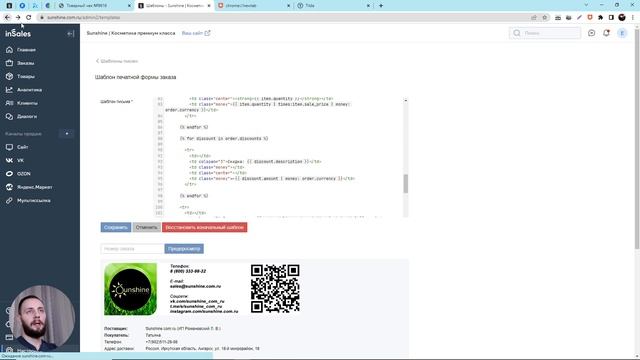Open the VK sales channel icon

tap(9, 160)
